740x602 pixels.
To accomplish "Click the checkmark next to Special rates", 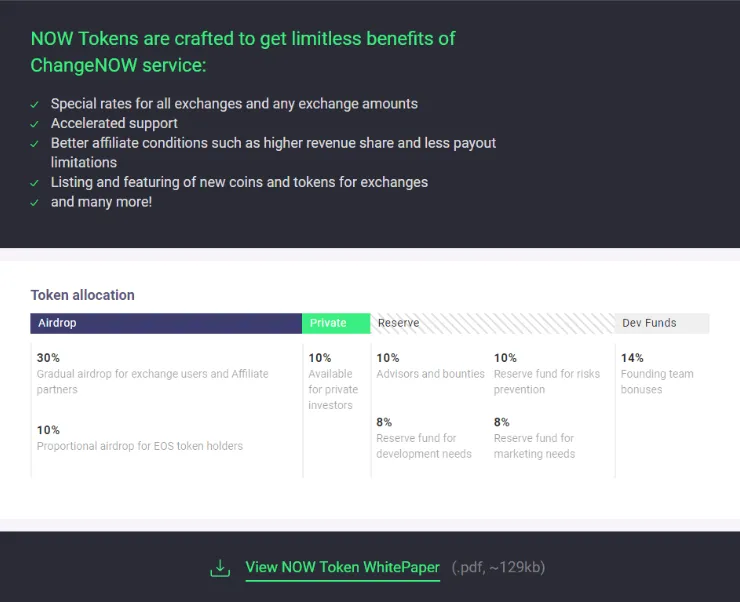I will [34, 104].
